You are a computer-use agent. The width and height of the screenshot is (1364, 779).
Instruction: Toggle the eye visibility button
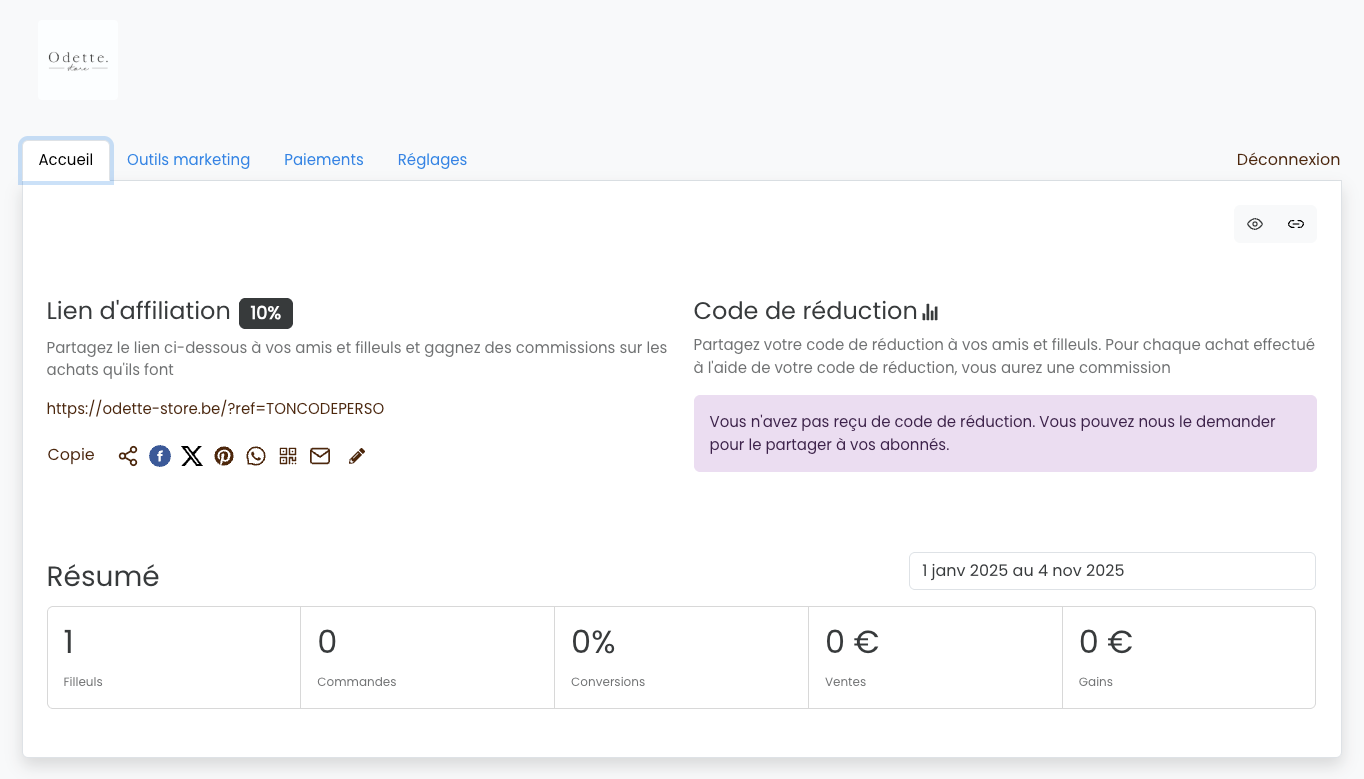[1255, 224]
